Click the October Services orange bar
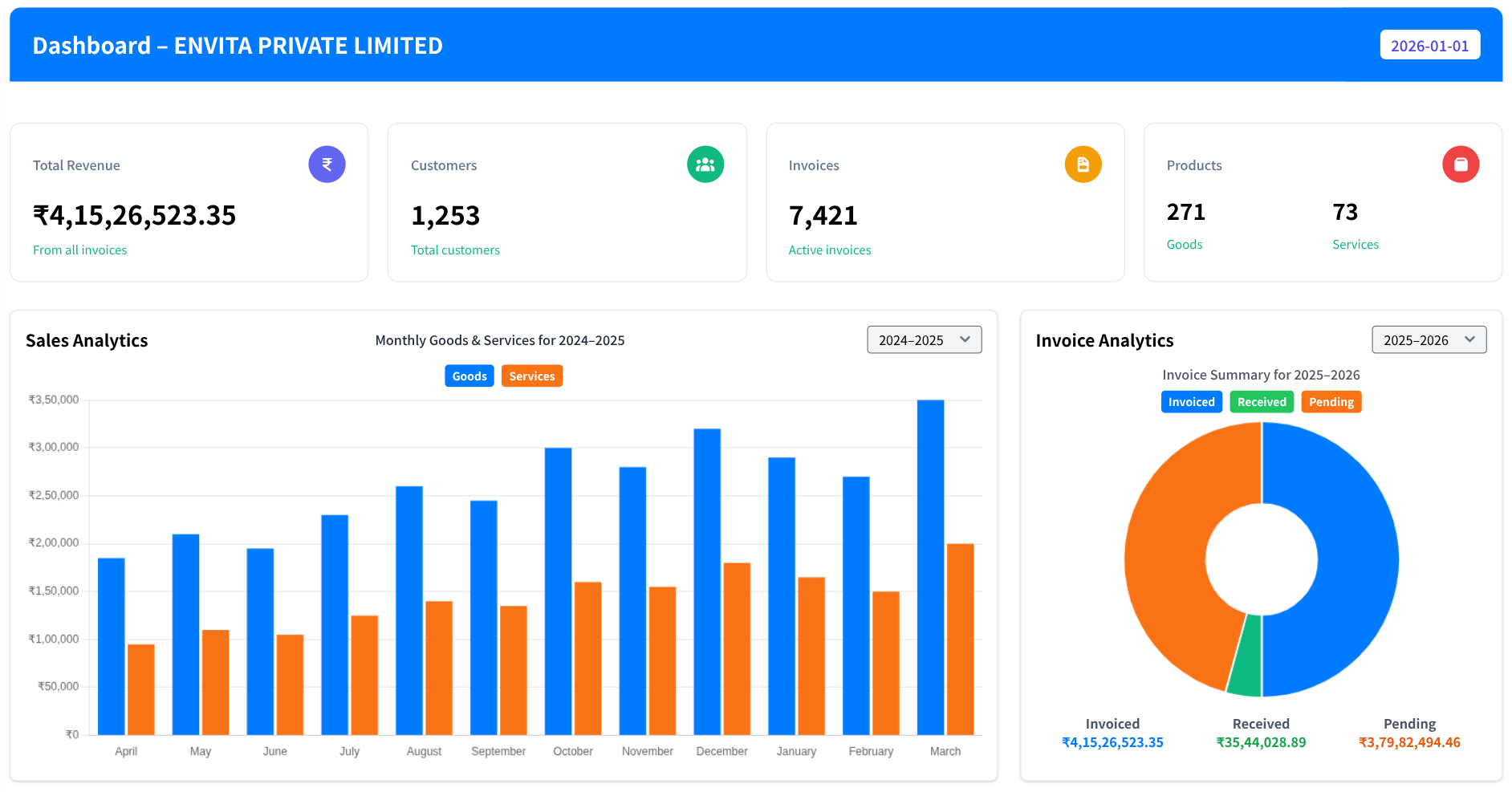Image resolution: width=1512 pixels, height=792 pixels. point(588,659)
